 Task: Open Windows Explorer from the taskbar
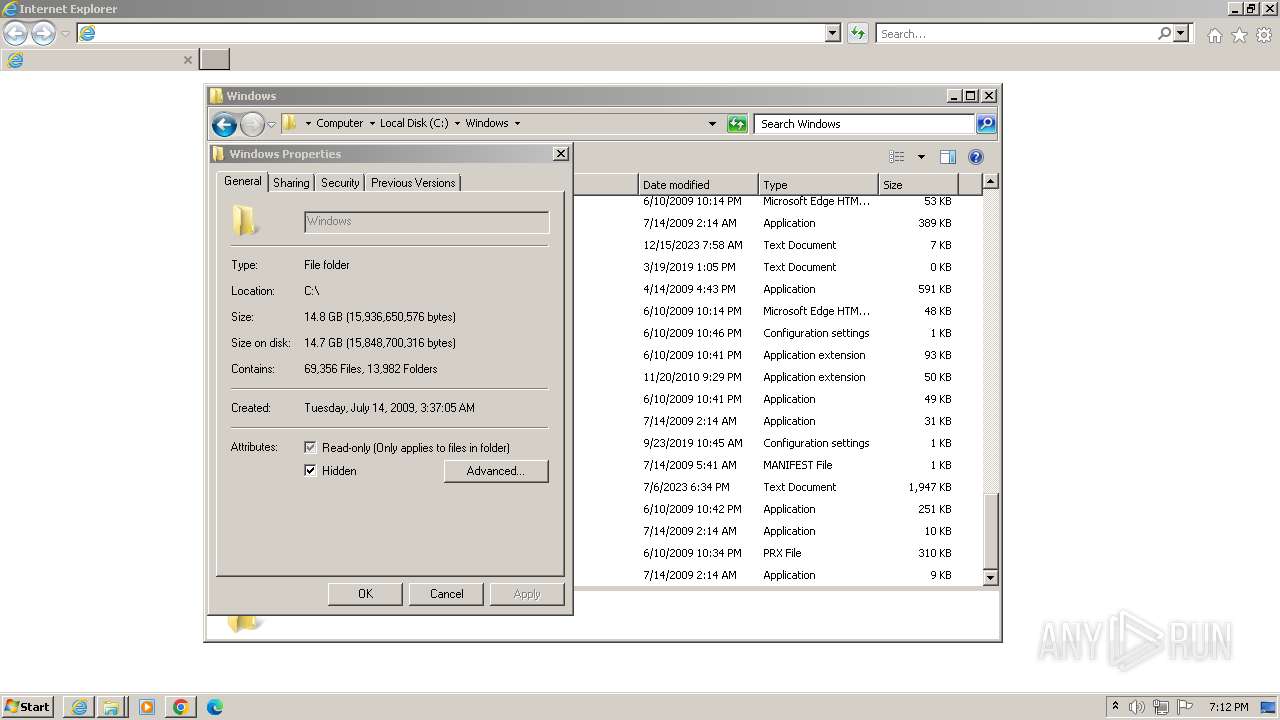pyautogui.click(x=111, y=707)
